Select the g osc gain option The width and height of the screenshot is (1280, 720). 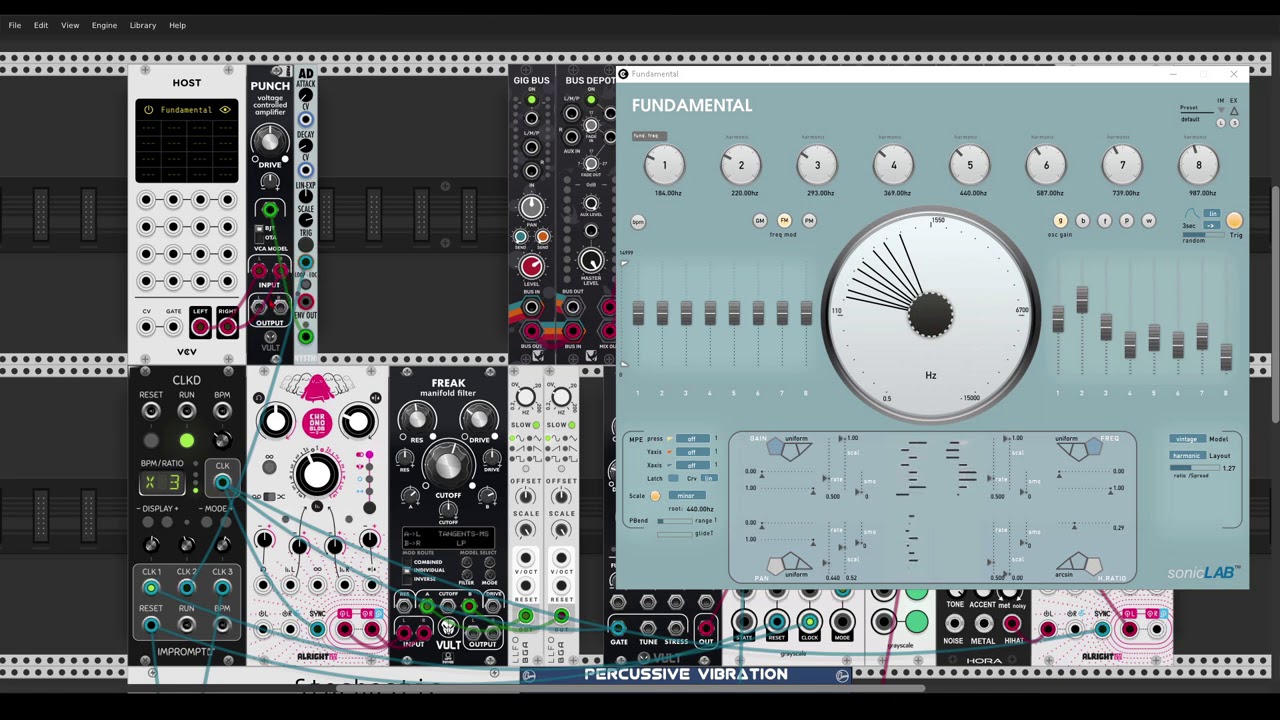(1061, 220)
